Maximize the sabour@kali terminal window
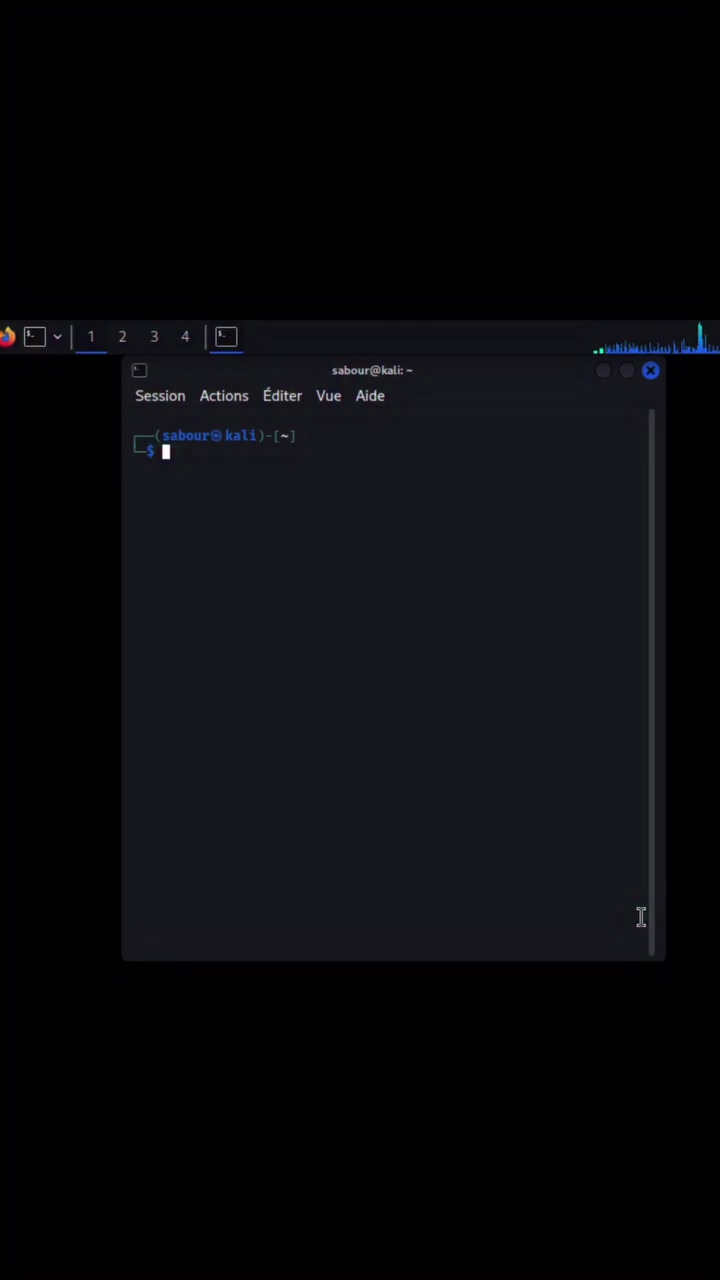The height and width of the screenshot is (1280, 720). pyautogui.click(x=626, y=371)
